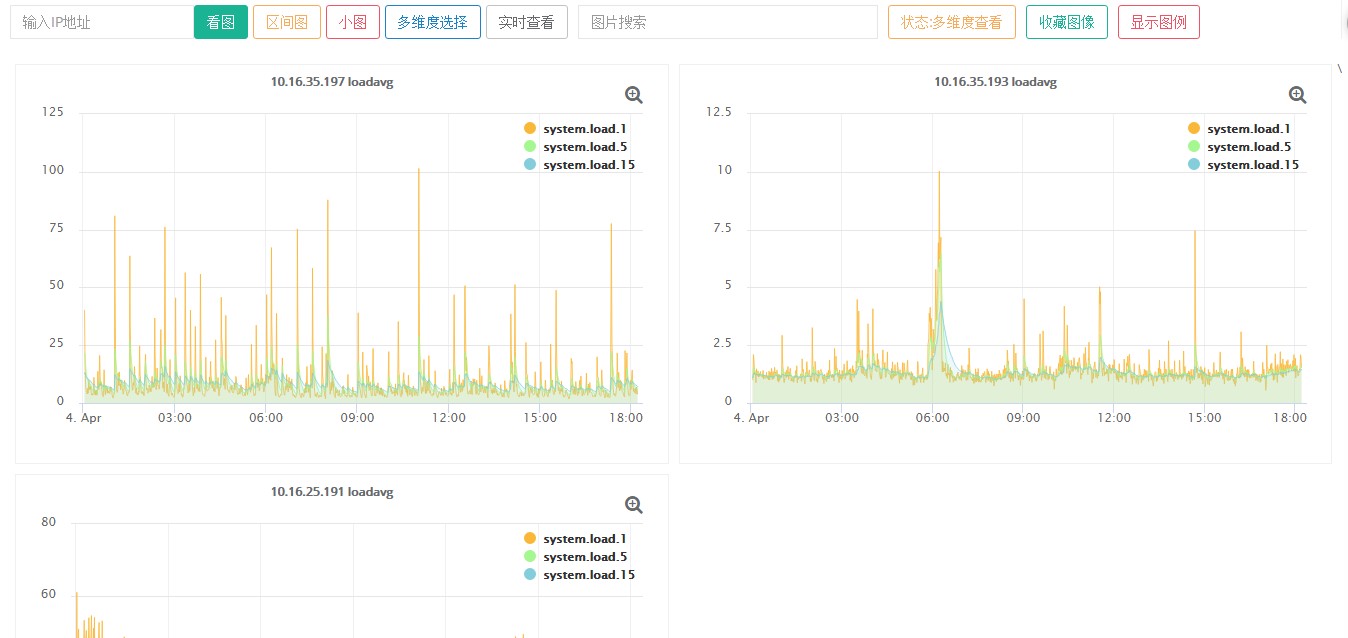The image size is (1348, 638).
Task: Switch to 小图 small chart view
Action: pos(353,22)
